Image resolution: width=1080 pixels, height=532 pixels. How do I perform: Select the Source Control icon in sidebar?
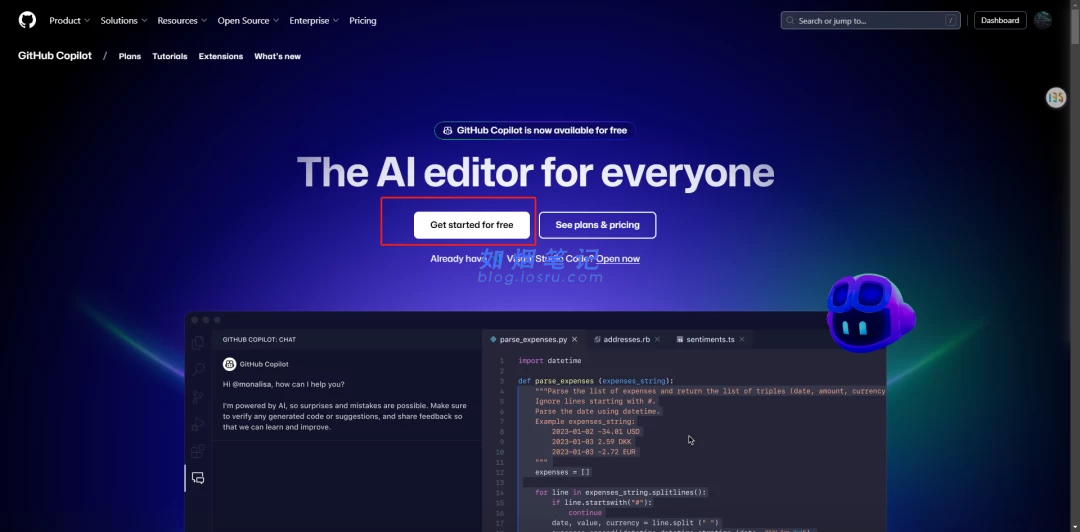coord(198,396)
